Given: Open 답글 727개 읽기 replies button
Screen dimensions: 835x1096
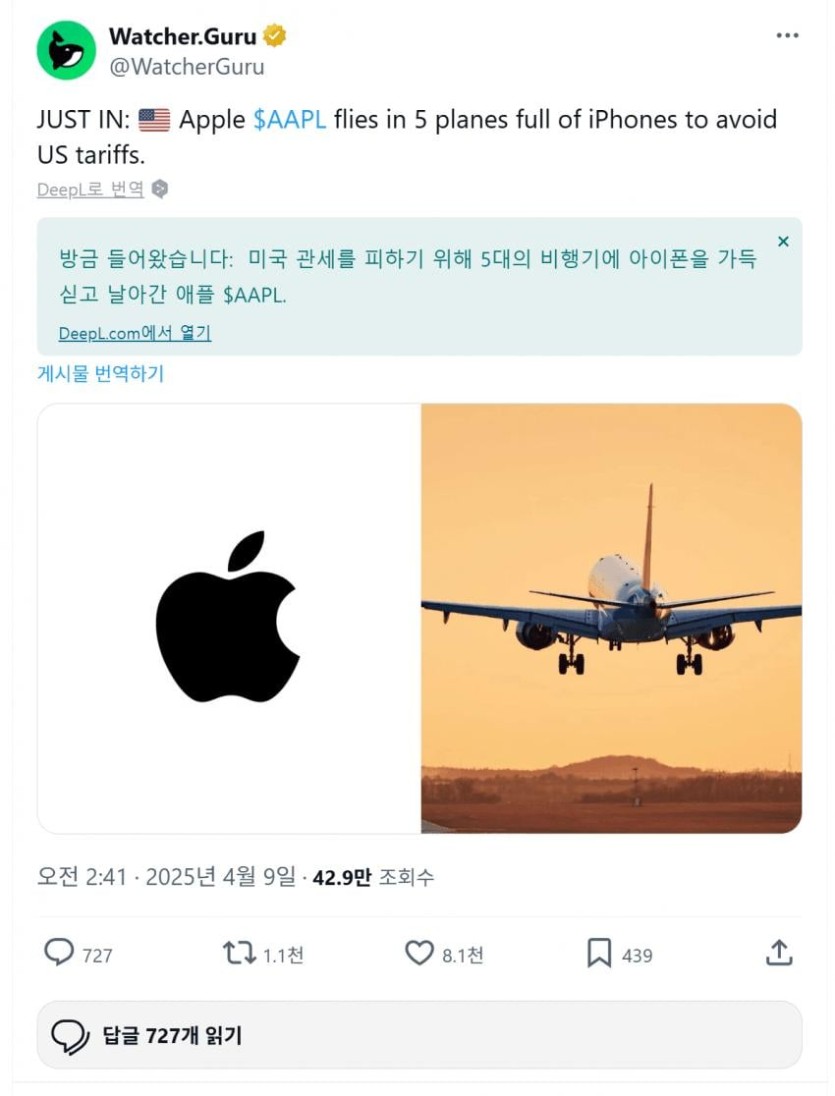Looking at the screenshot, I should [419, 1034].
